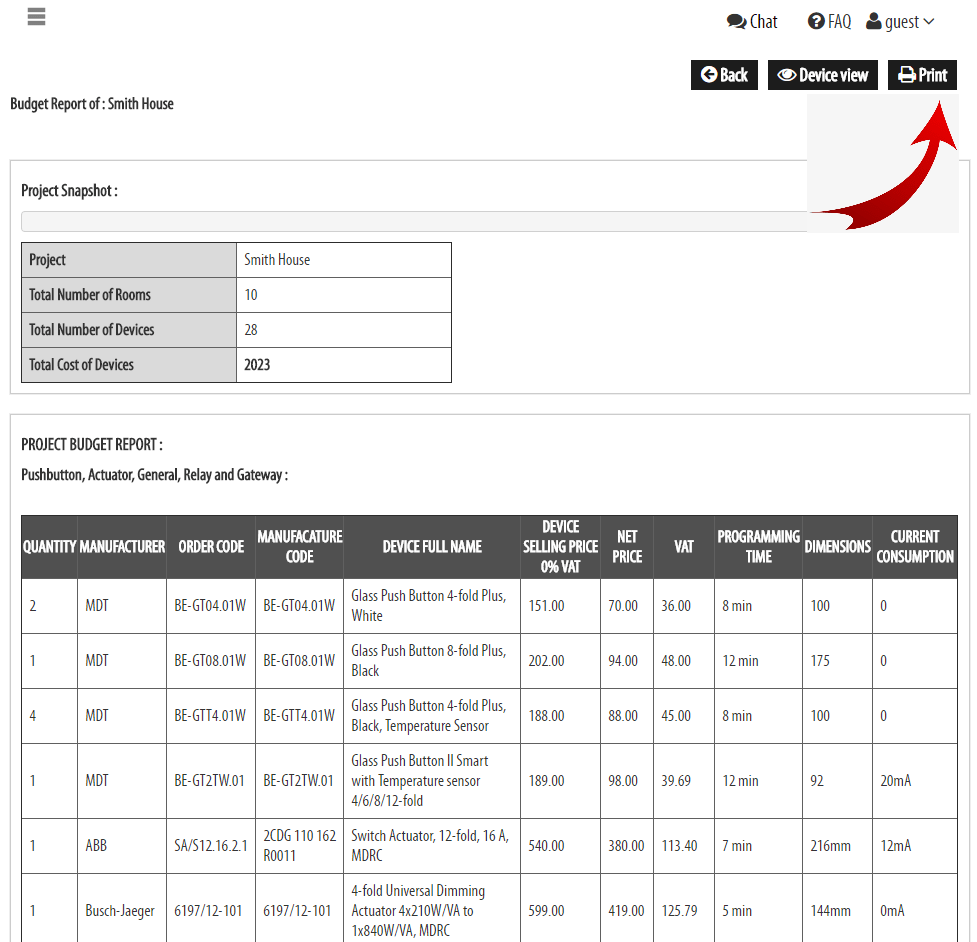Expand the guest user dropdown
Image resolution: width=977 pixels, height=942 pixels.
900,22
